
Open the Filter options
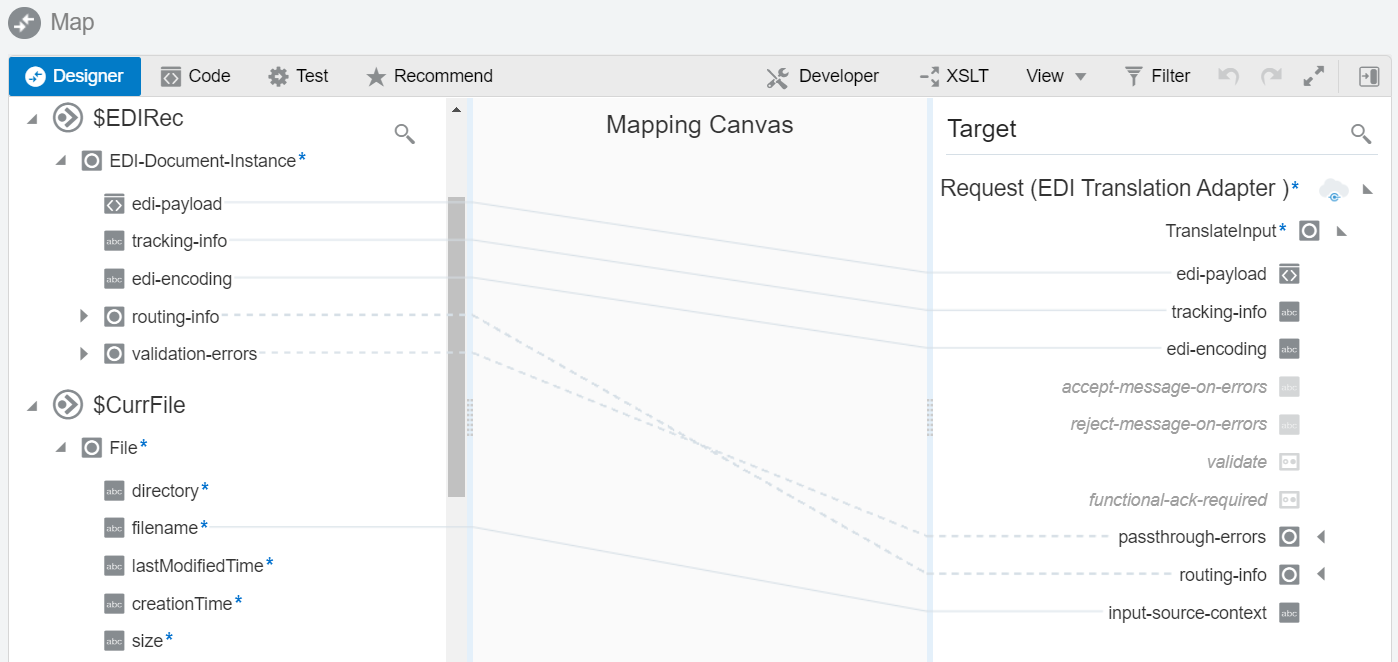[x=1157, y=76]
